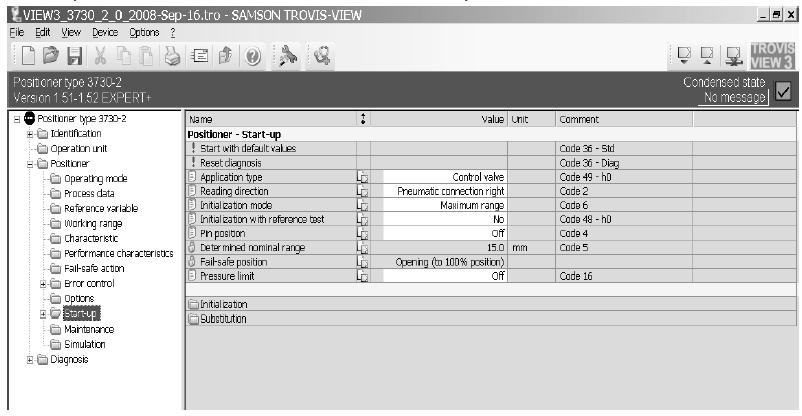Click the online connection monitor icon
802x416 pixels.
(734, 55)
